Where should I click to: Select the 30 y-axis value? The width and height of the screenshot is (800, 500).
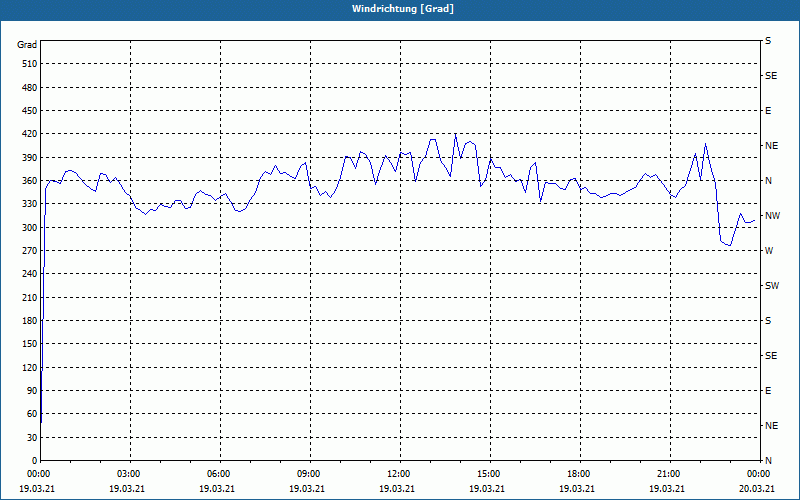(32, 437)
